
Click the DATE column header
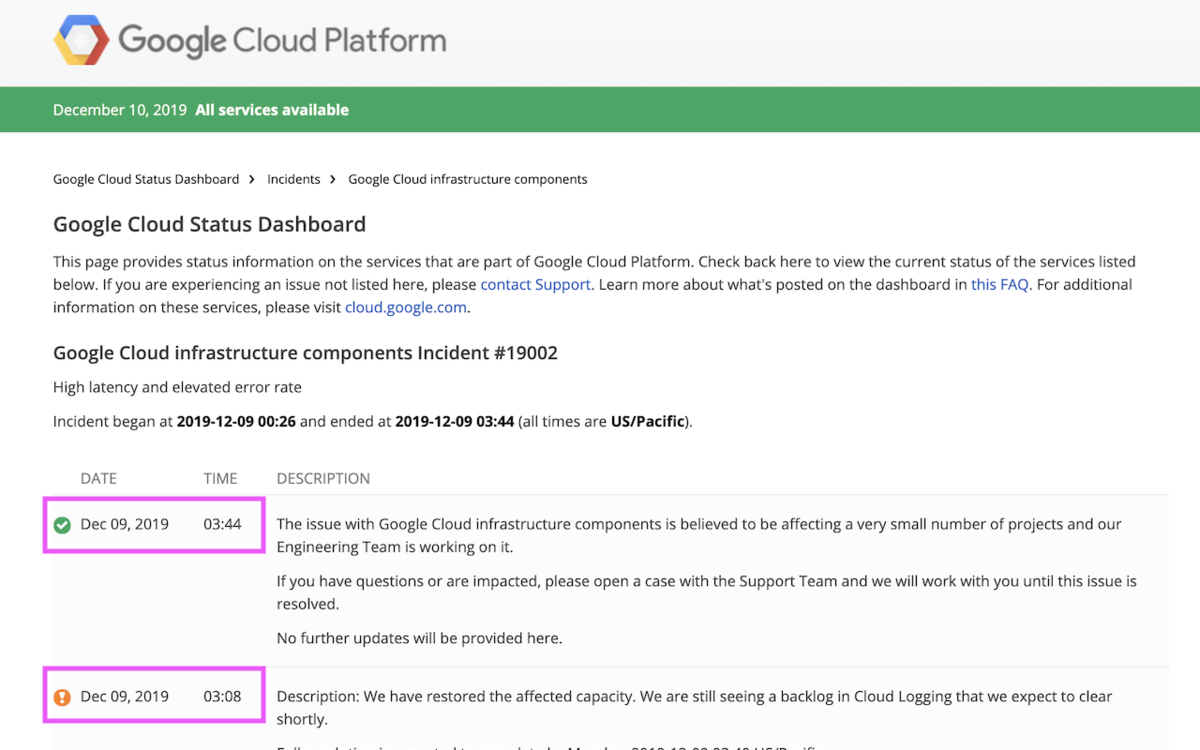[x=99, y=478]
